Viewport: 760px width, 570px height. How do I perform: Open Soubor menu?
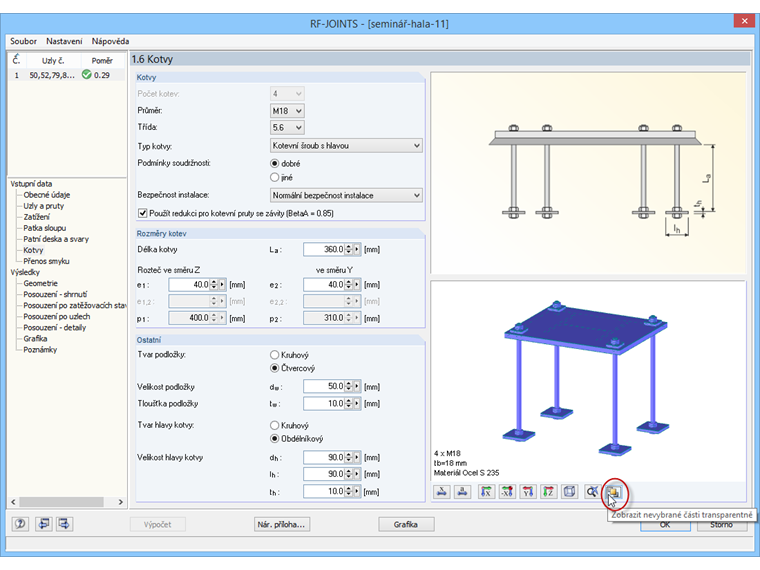(x=23, y=41)
